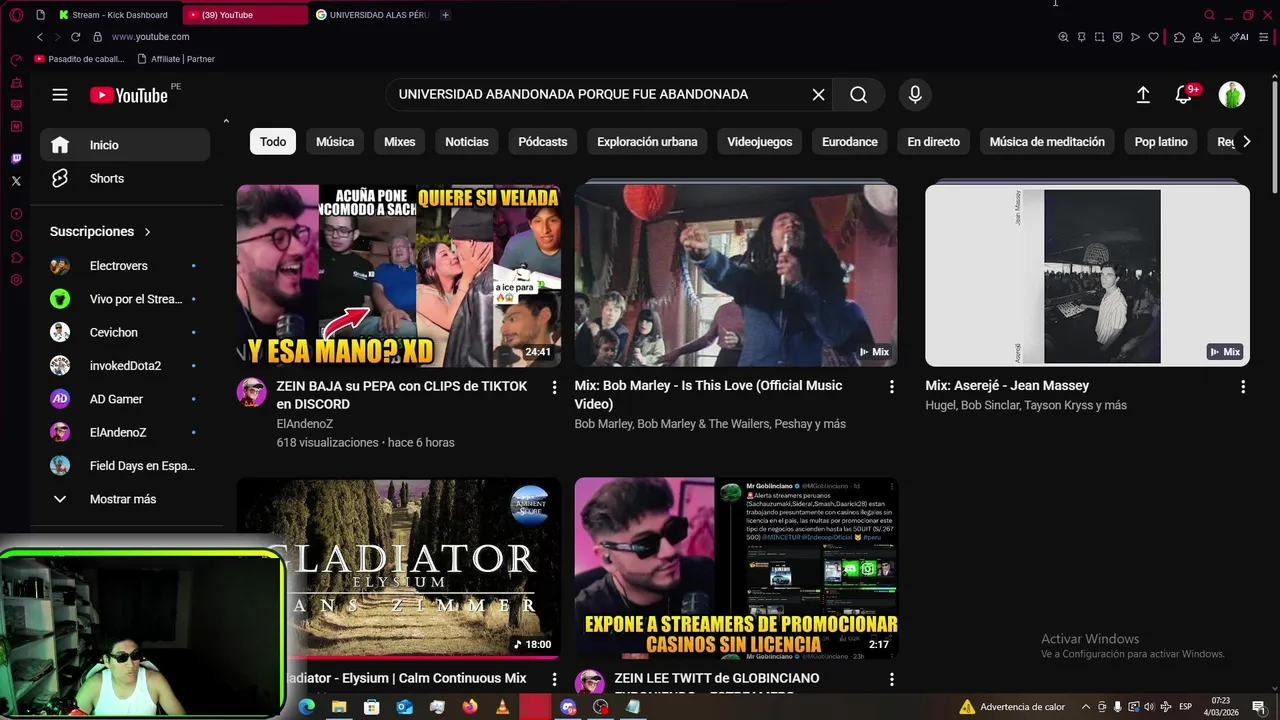Run search with magnifier button
The width and height of the screenshot is (1280, 720).
point(858,95)
